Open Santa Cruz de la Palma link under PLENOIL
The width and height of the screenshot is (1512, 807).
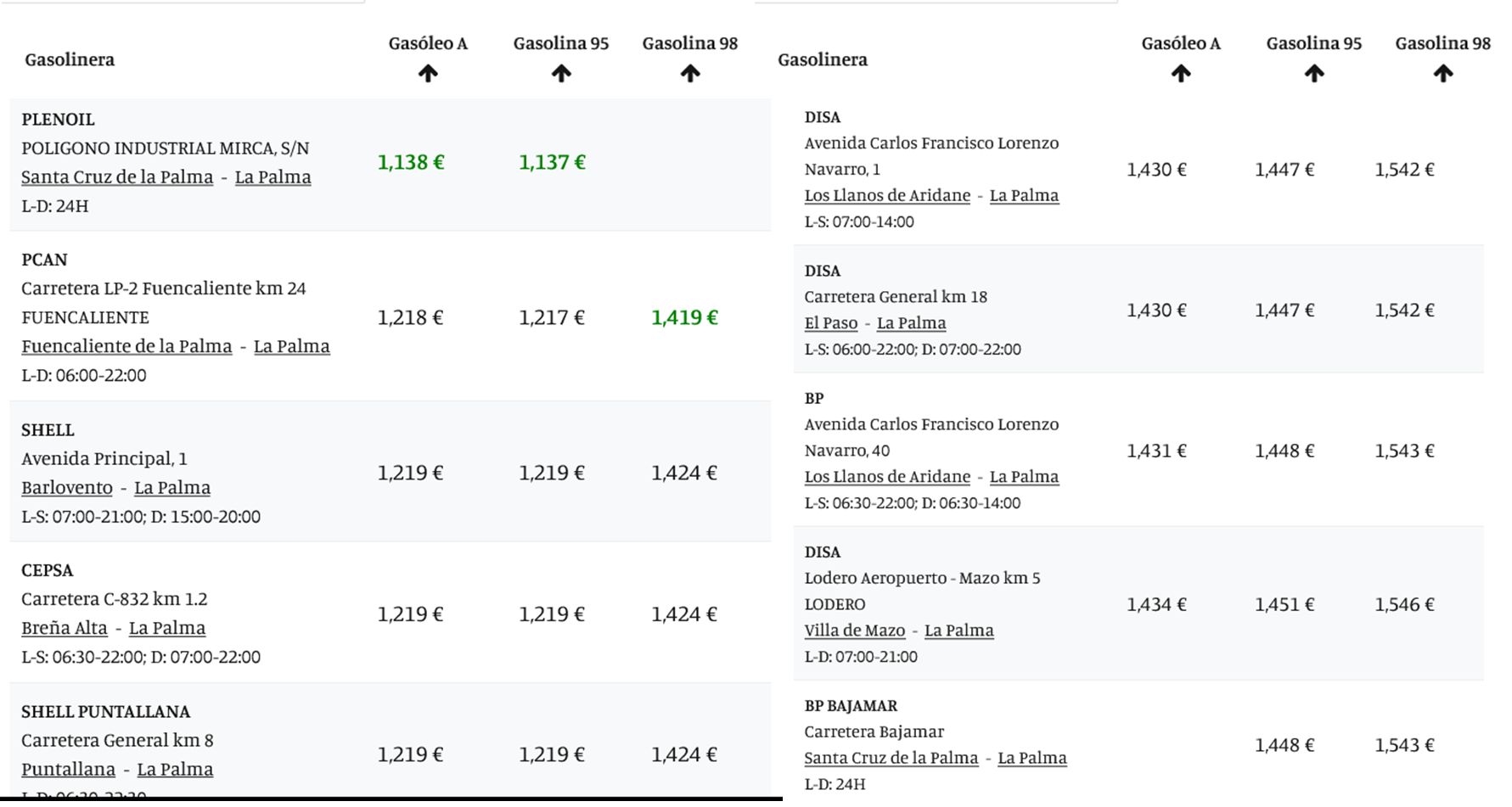[x=117, y=177]
